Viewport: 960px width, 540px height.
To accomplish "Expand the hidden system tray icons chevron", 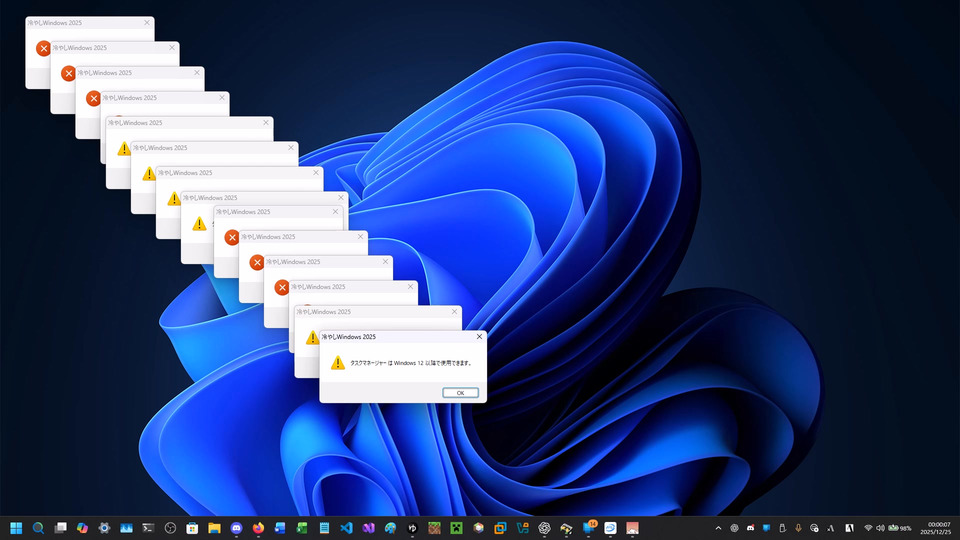I will click(x=718, y=528).
